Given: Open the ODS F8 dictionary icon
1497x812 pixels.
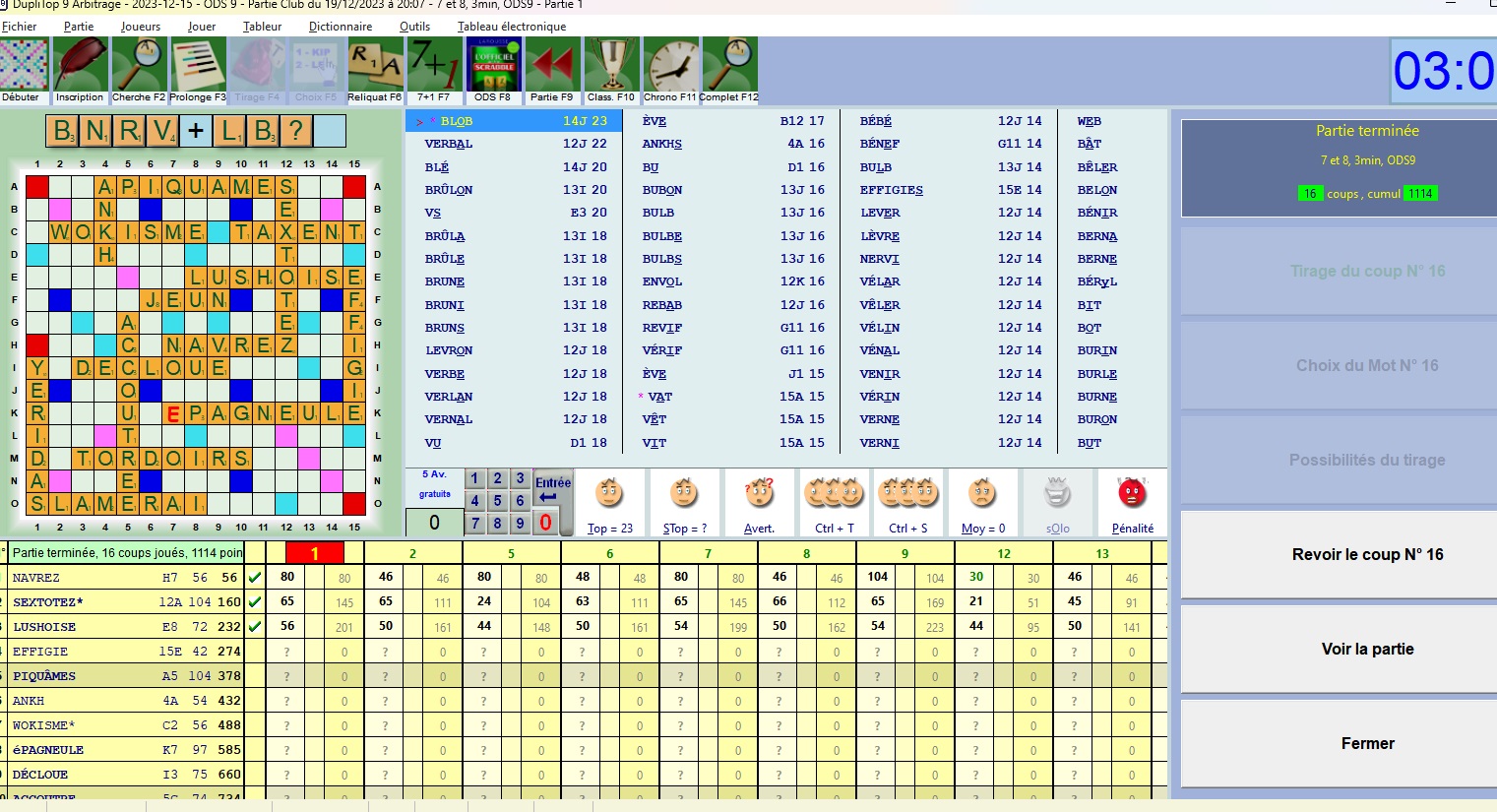Looking at the screenshot, I should (493, 65).
